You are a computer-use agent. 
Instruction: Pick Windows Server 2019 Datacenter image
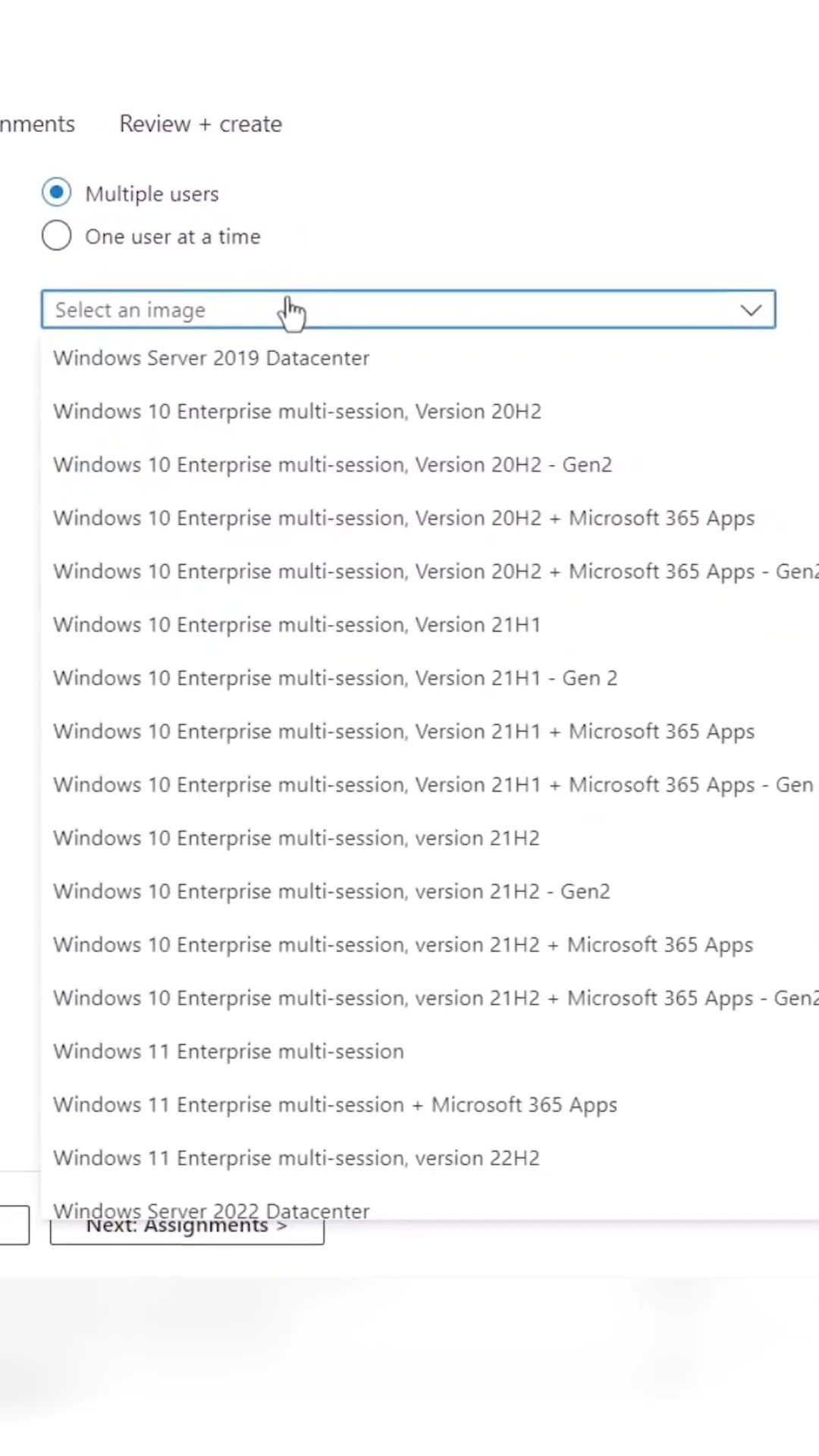click(x=211, y=358)
